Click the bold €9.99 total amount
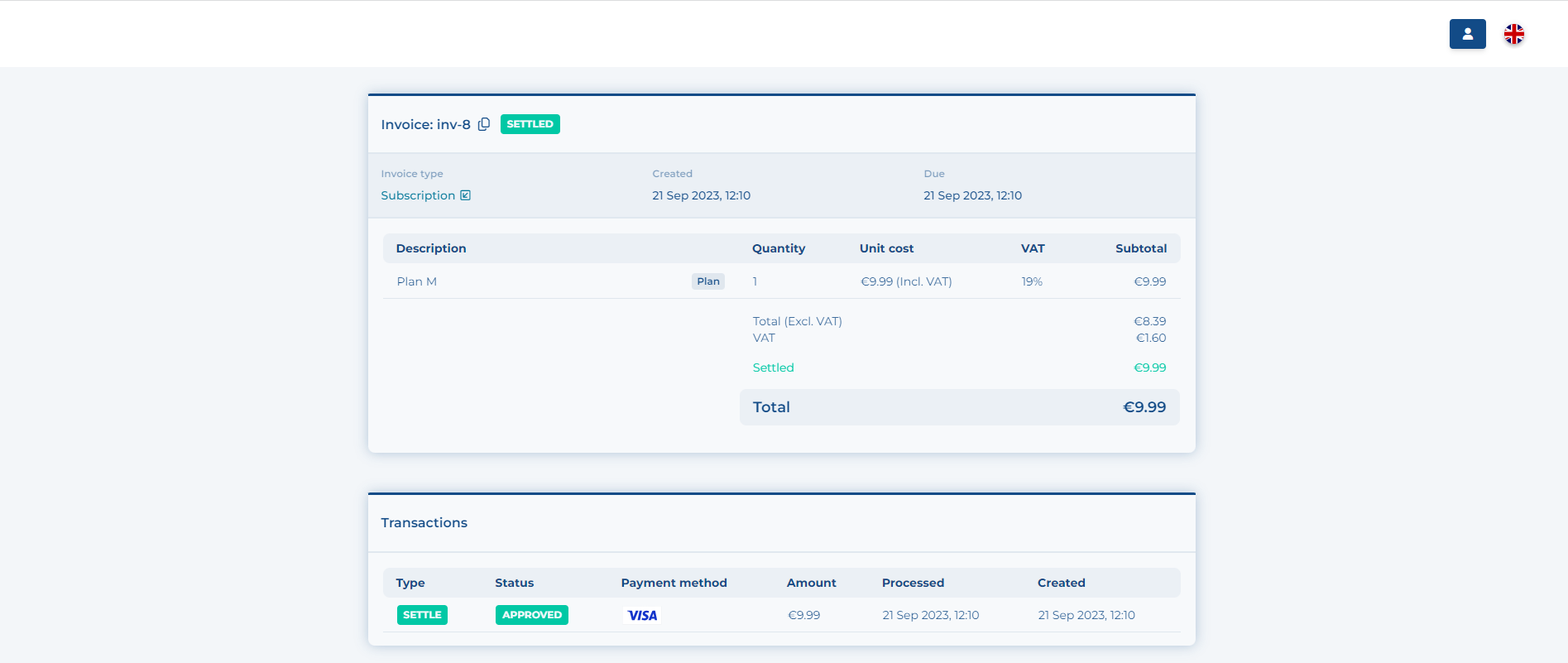Viewport: 1568px width, 663px height. [1144, 407]
